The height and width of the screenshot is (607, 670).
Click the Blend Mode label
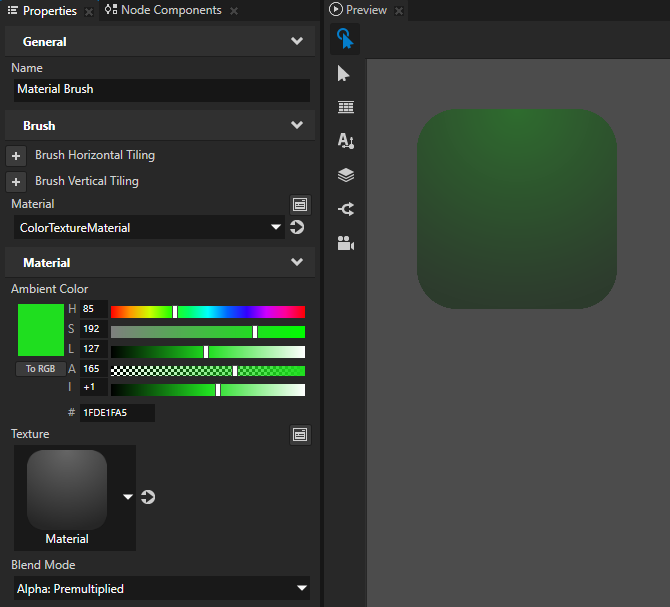click(43, 565)
